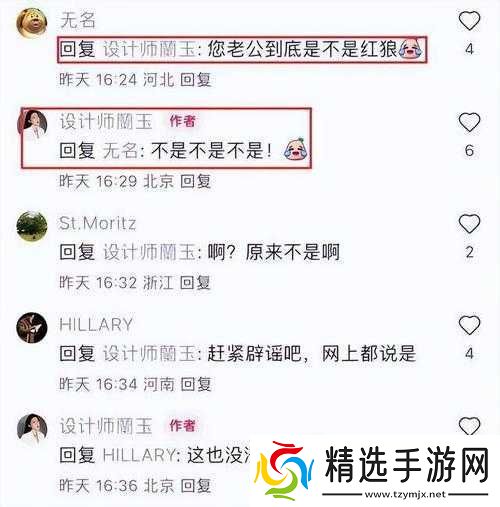This screenshot has width=500, height=507.
Task: Open the www.tzymjx.net watermark link
Action: pyautogui.click(x=405, y=494)
